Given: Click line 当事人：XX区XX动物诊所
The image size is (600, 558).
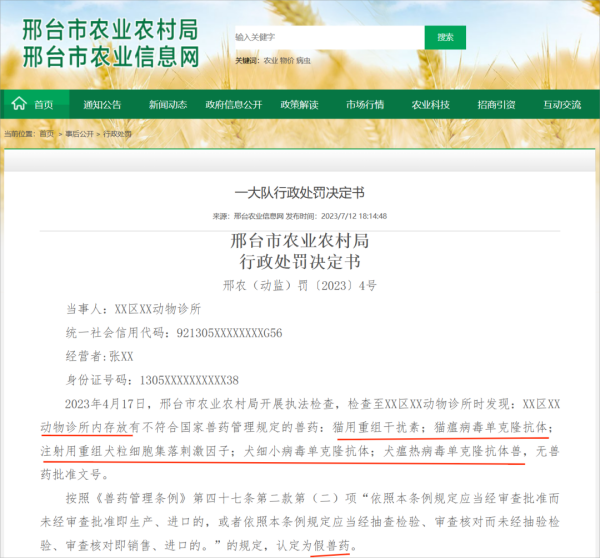Looking at the screenshot, I should click(133, 309).
